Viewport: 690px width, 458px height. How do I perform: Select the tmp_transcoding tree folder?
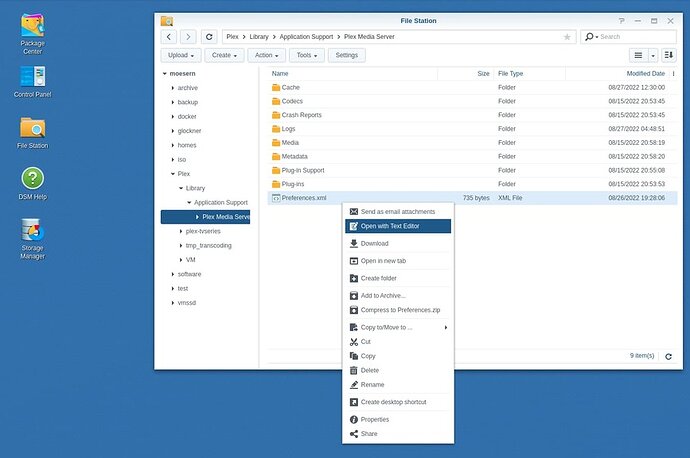208,245
